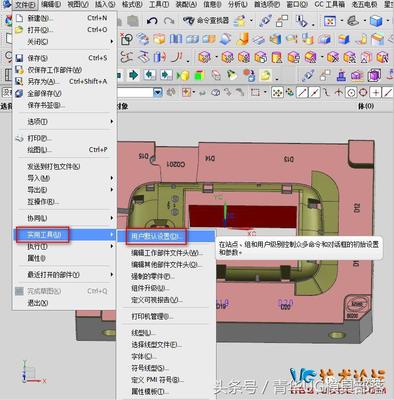The image size is (394, 400).
Task: Choose 全部保存(V) Save All
Action: (64, 93)
